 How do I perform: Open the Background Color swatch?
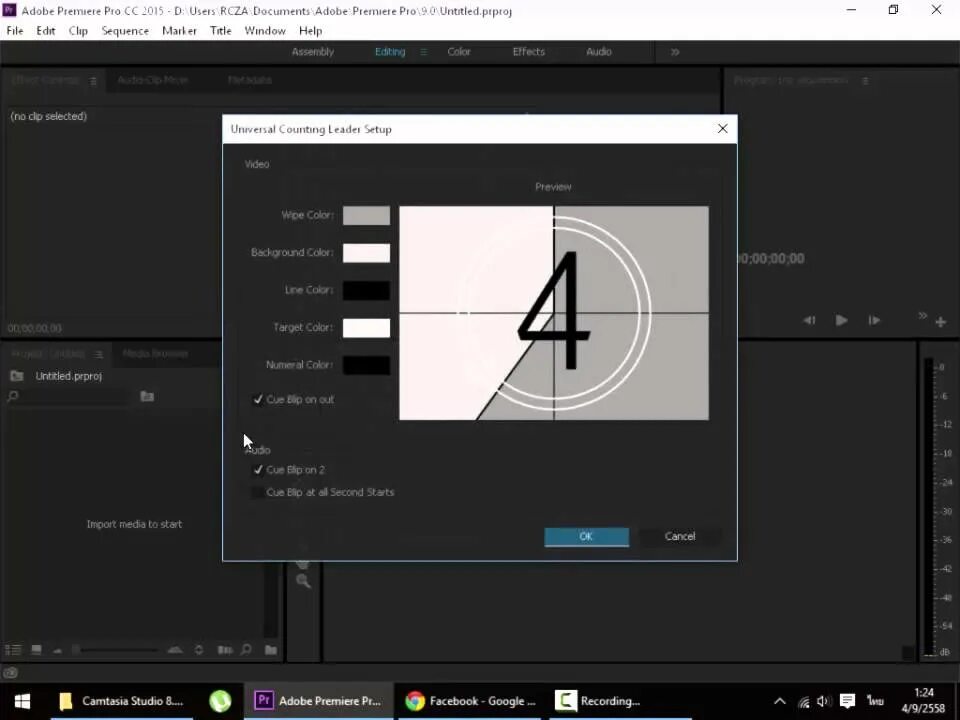[366, 253]
